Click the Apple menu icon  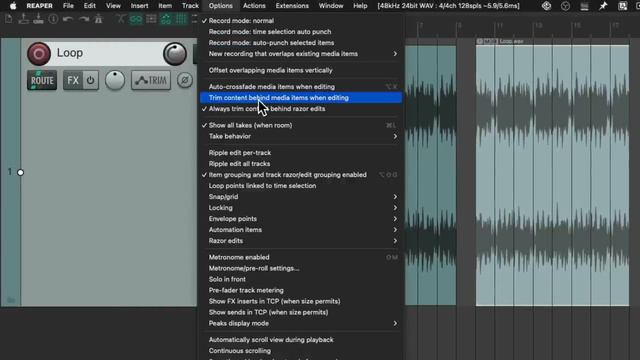pyautogui.click(x=13, y=6)
